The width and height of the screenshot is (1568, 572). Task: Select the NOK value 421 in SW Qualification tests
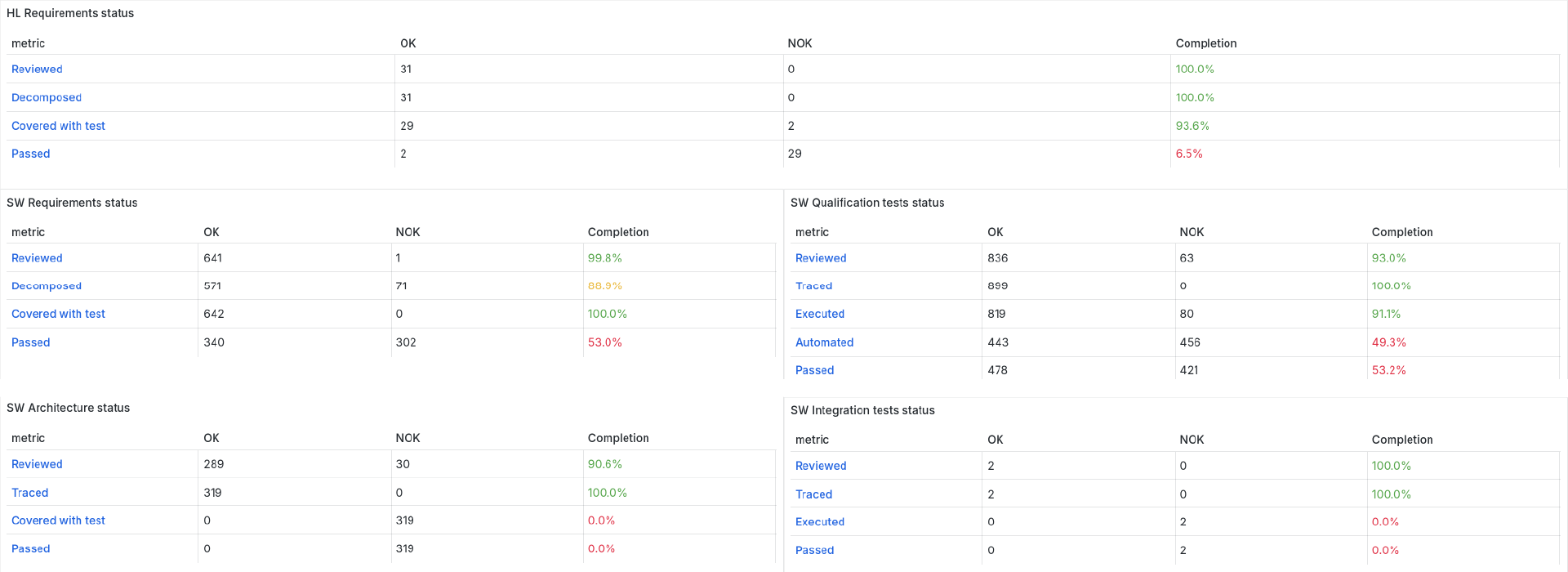coord(1189,370)
